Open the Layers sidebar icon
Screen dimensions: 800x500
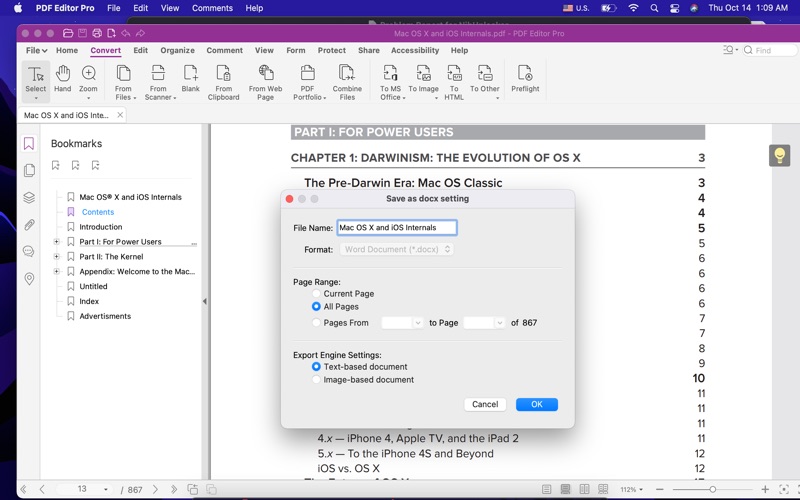[x=29, y=197]
